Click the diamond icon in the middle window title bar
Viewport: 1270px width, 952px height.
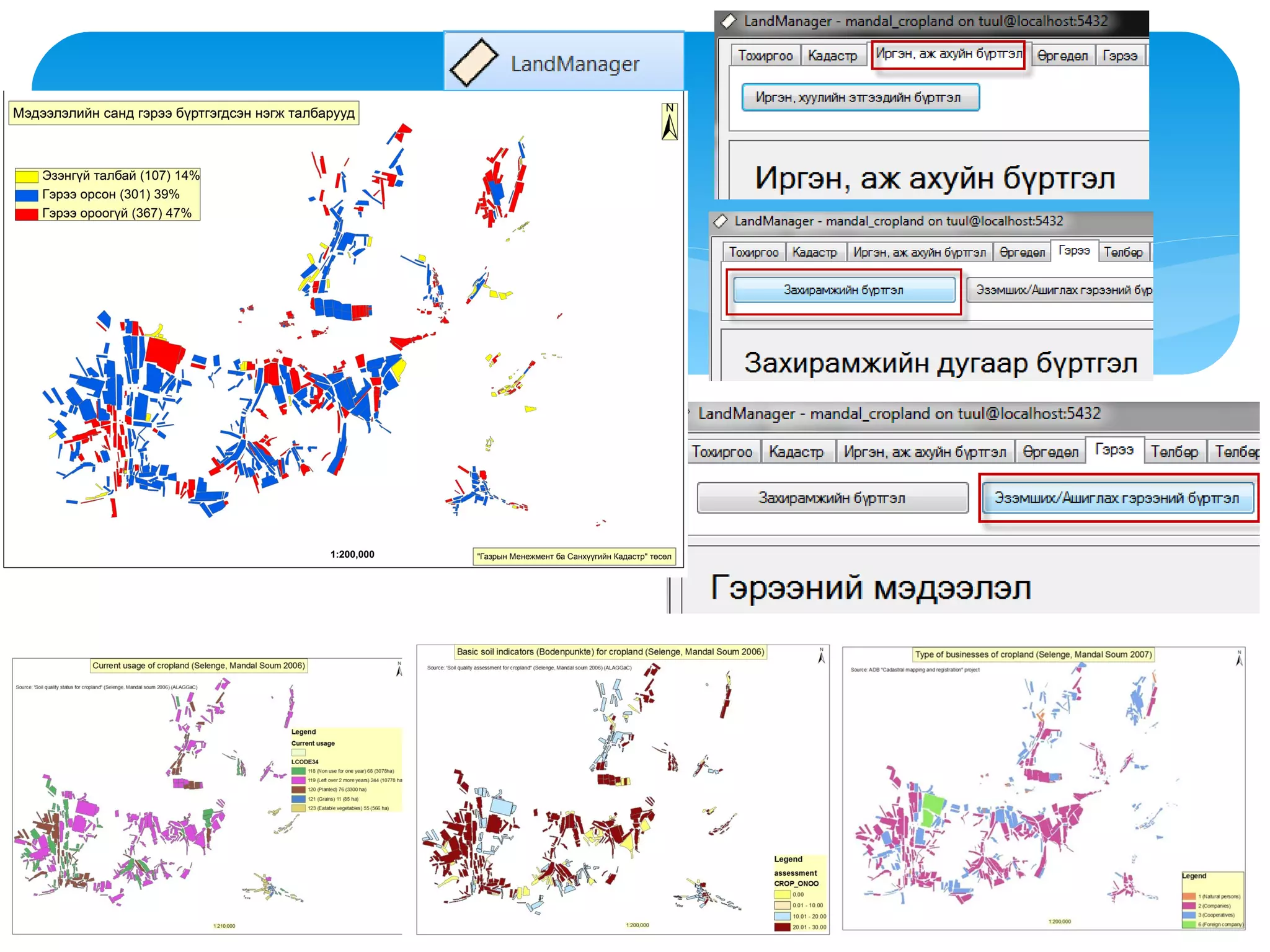pyautogui.click(x=721, y=221)
